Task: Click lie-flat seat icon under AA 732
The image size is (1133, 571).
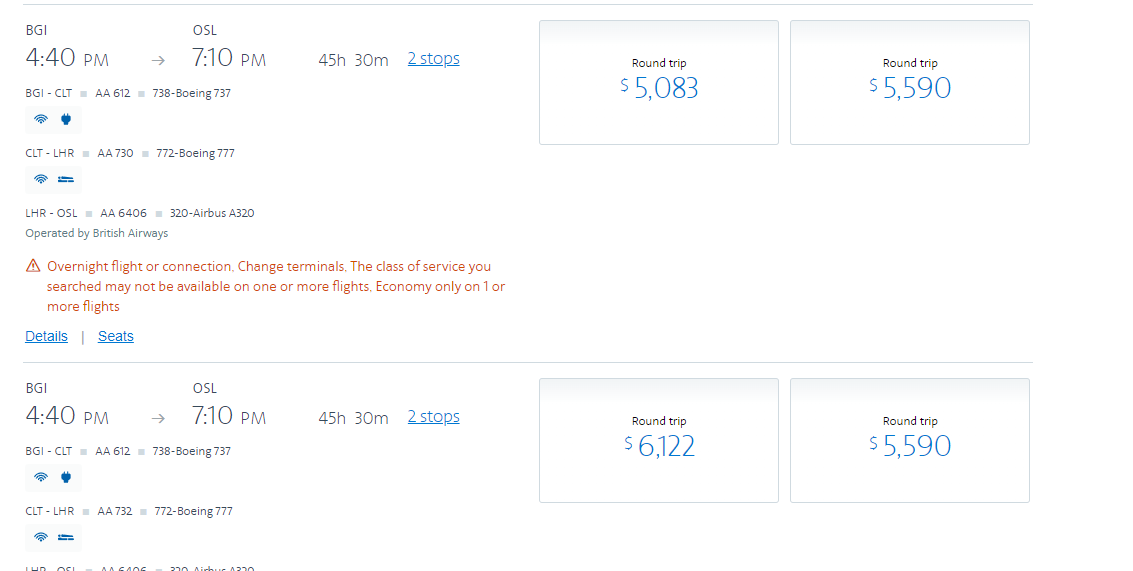Action: 66,537
